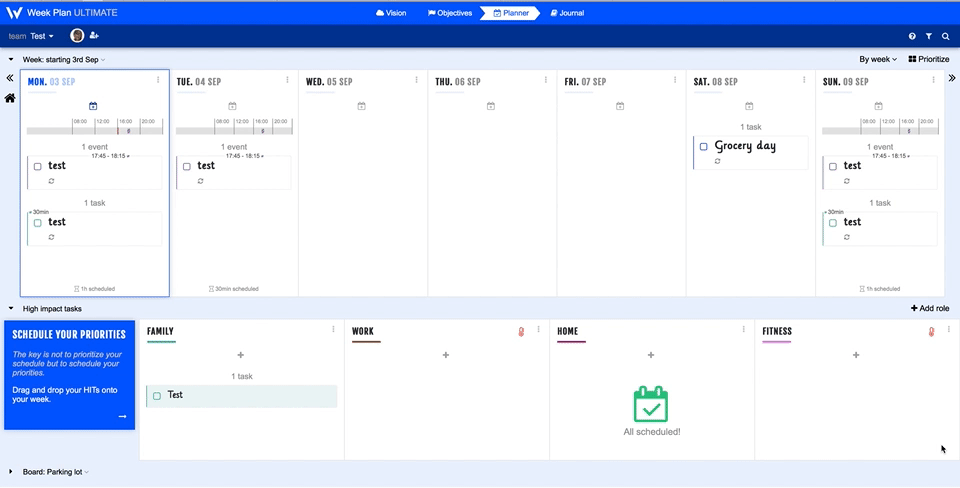
Task: Add a task to the Fitness role
Action: pos(856,355)
